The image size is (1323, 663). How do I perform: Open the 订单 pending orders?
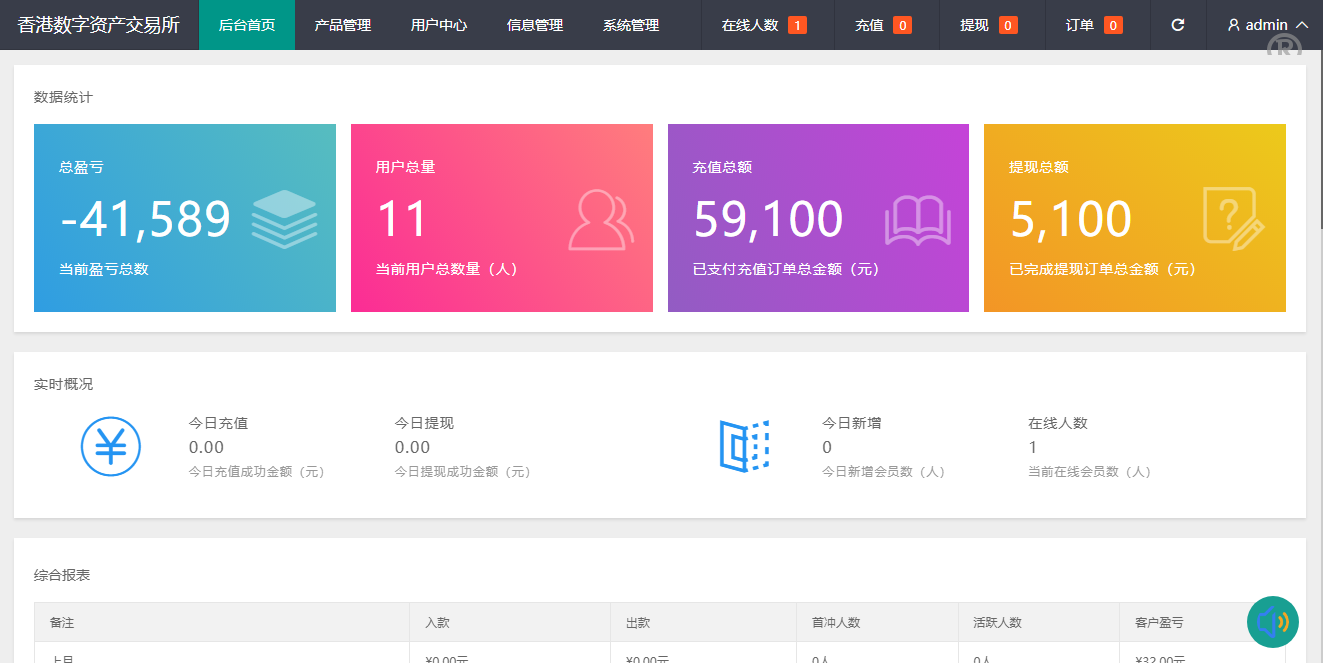tap(1093, 25)
